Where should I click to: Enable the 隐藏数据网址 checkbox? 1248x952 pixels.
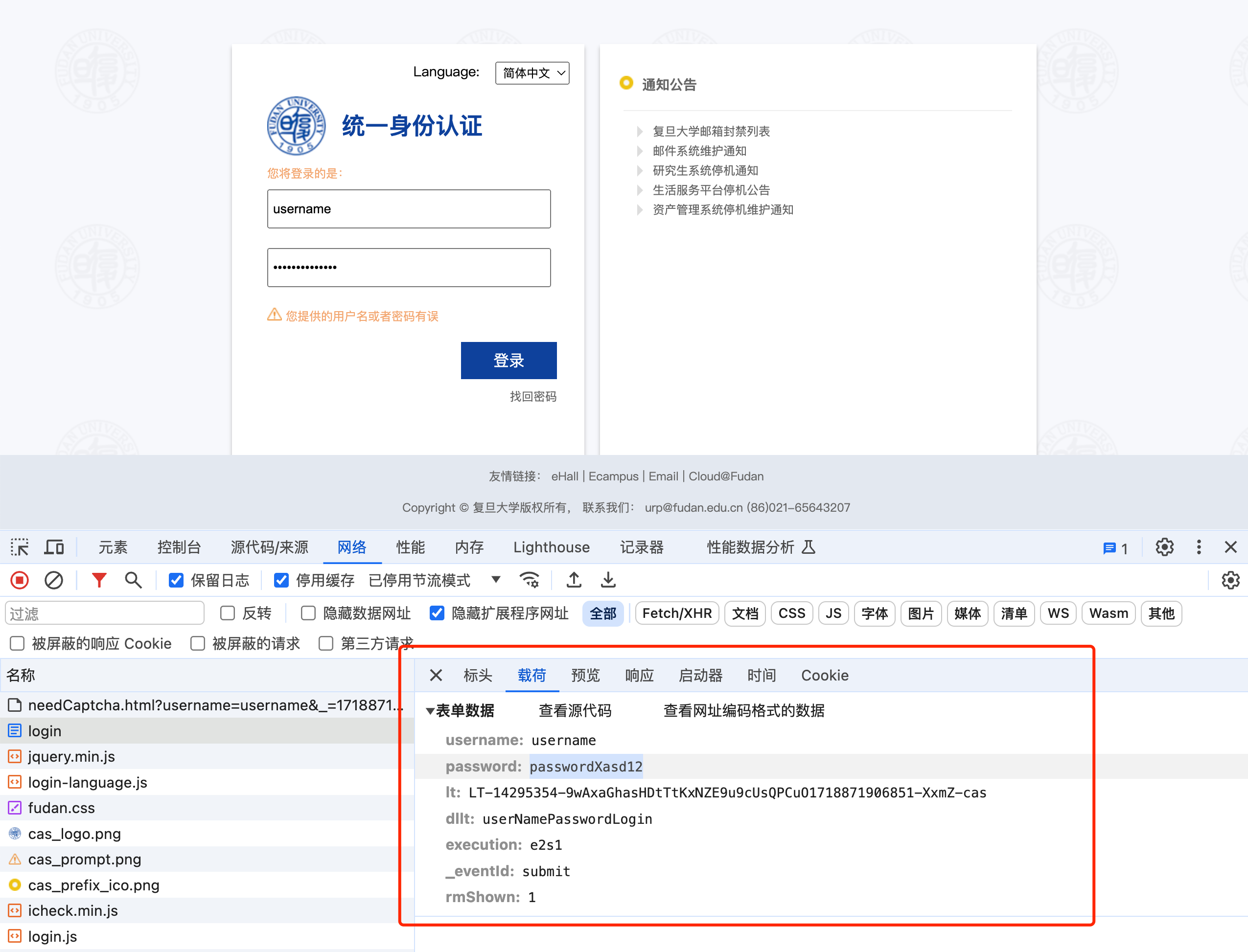[308, 613]
